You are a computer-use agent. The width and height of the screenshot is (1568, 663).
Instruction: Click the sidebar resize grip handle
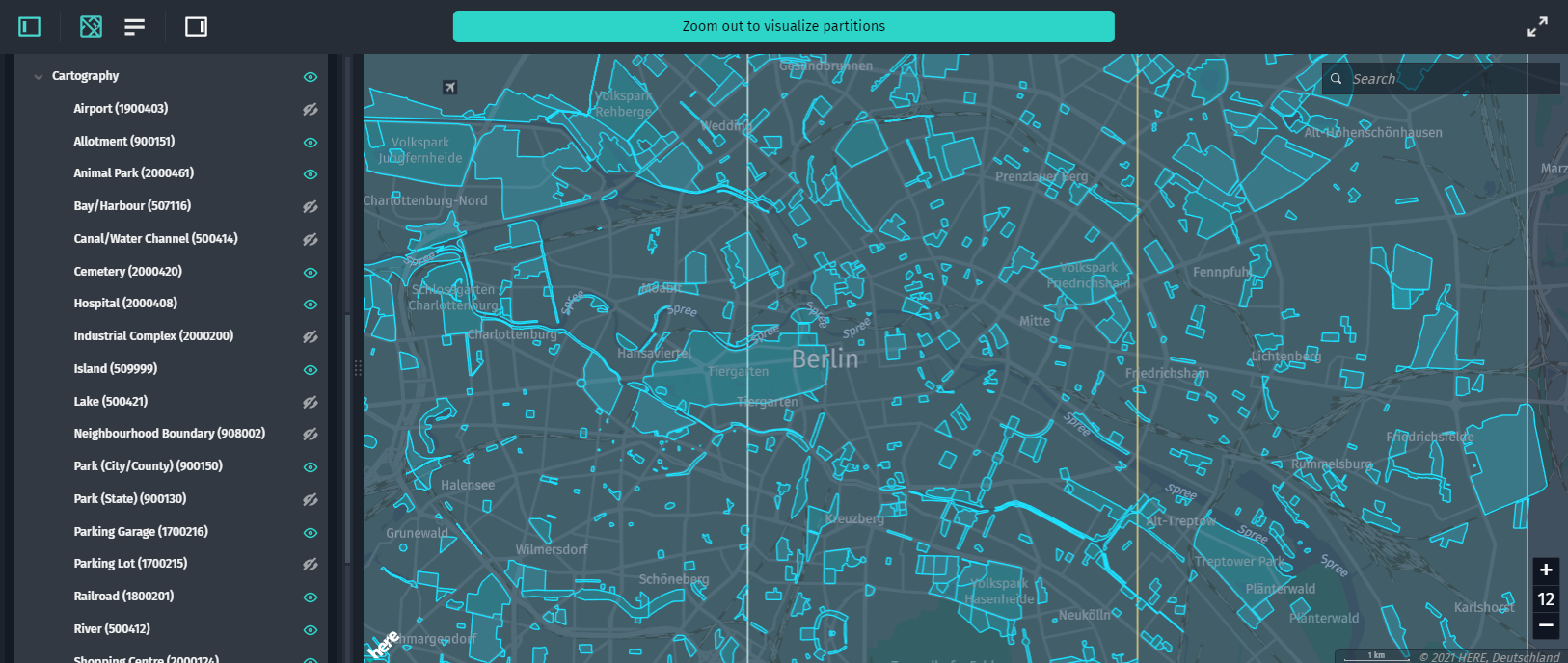pos(358,368)
